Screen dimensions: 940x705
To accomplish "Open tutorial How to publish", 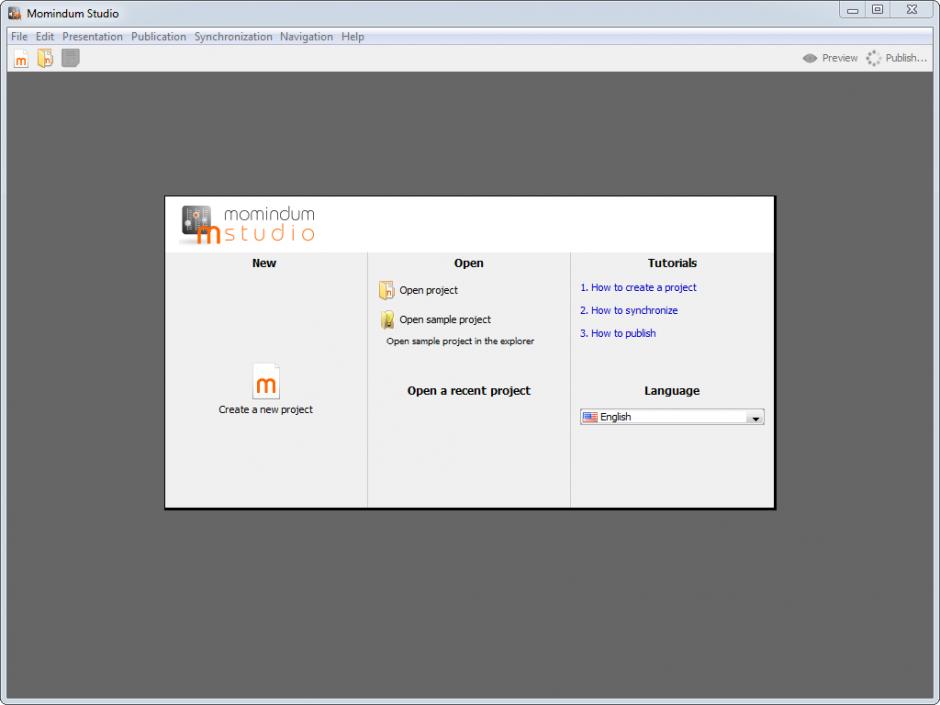I will click(617, 333).
